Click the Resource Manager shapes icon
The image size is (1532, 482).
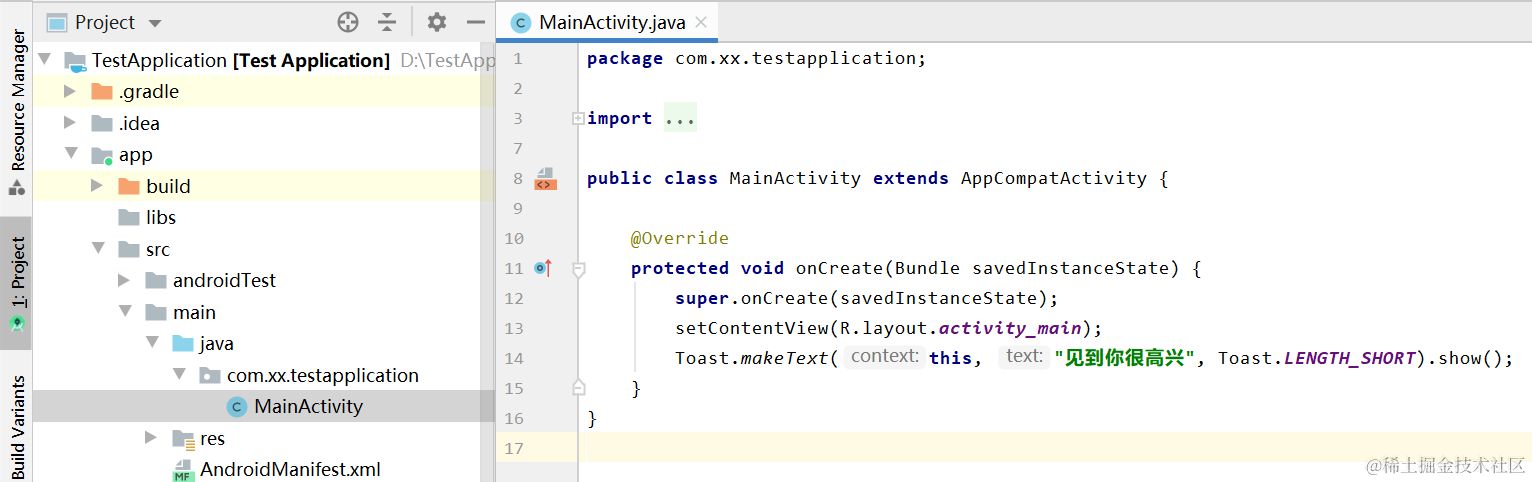[17, 187]
